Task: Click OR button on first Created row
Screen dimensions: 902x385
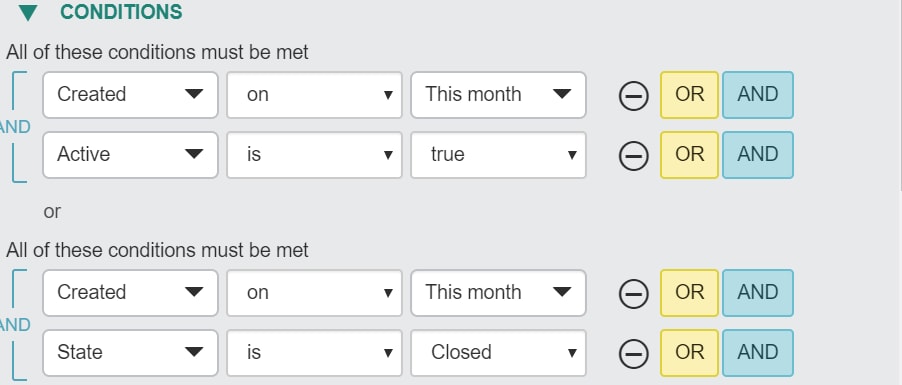Action: pyautogui.click(x=689, y=95)
